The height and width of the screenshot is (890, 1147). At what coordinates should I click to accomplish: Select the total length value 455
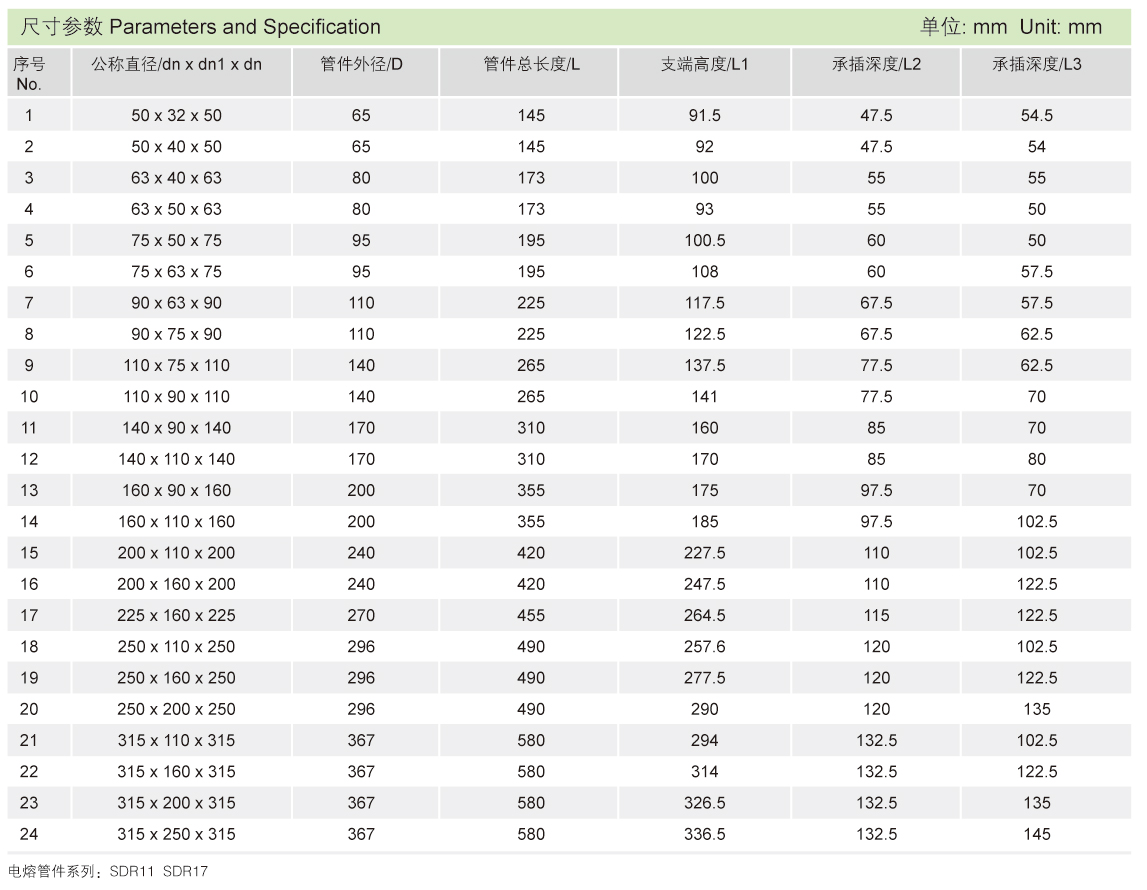[531, 615]
